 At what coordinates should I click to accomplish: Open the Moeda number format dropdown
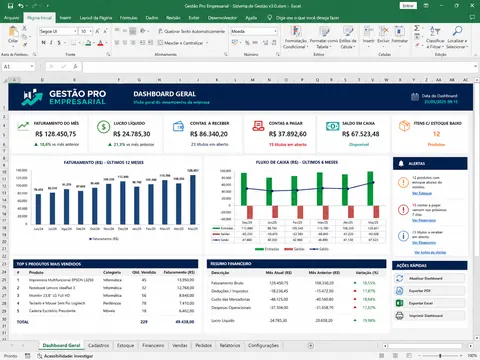pos(275,31)
